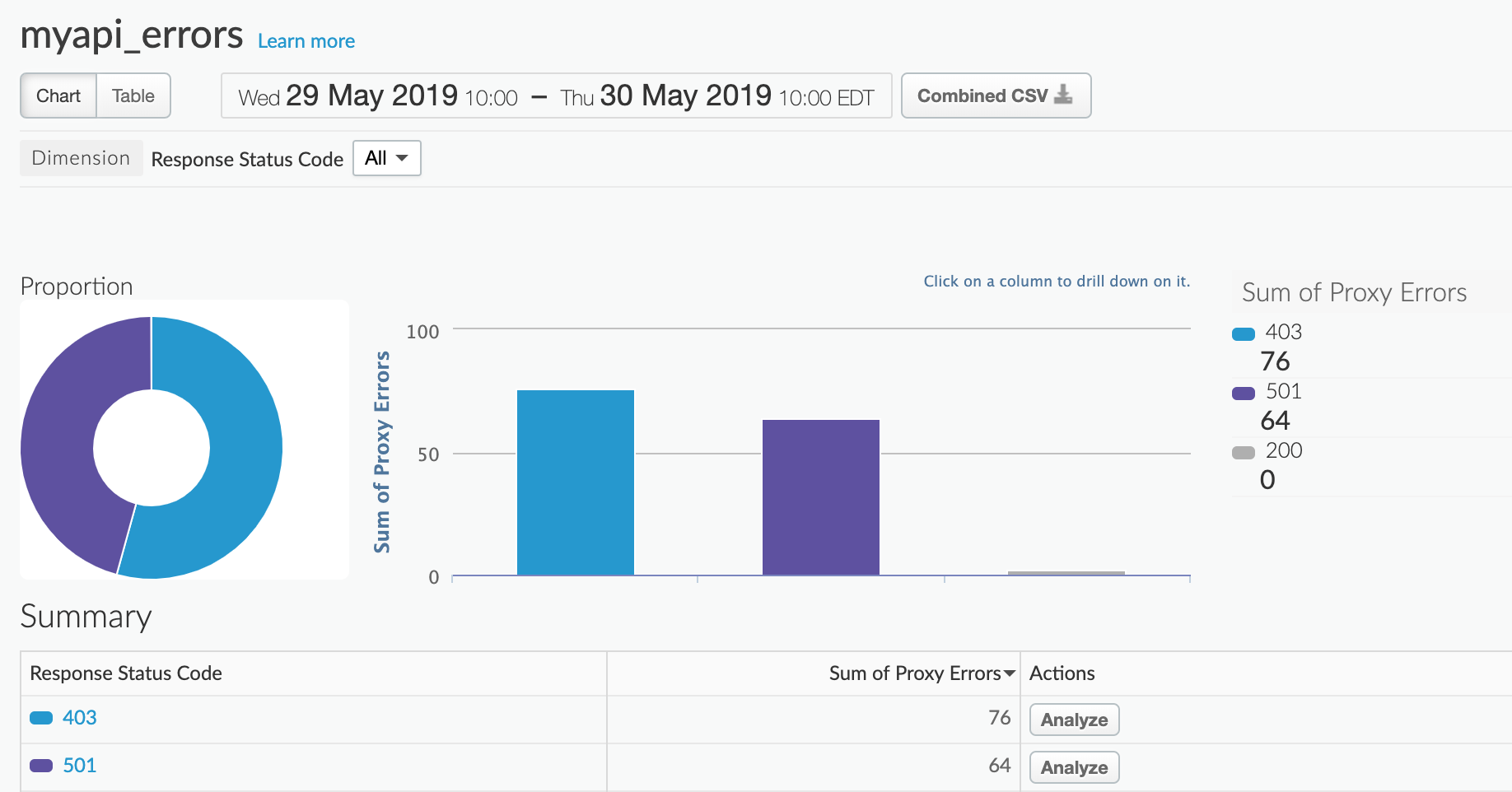
Task: Click the sort arrow beside Sum of Proxy Errors
Action: (1010, 674)
